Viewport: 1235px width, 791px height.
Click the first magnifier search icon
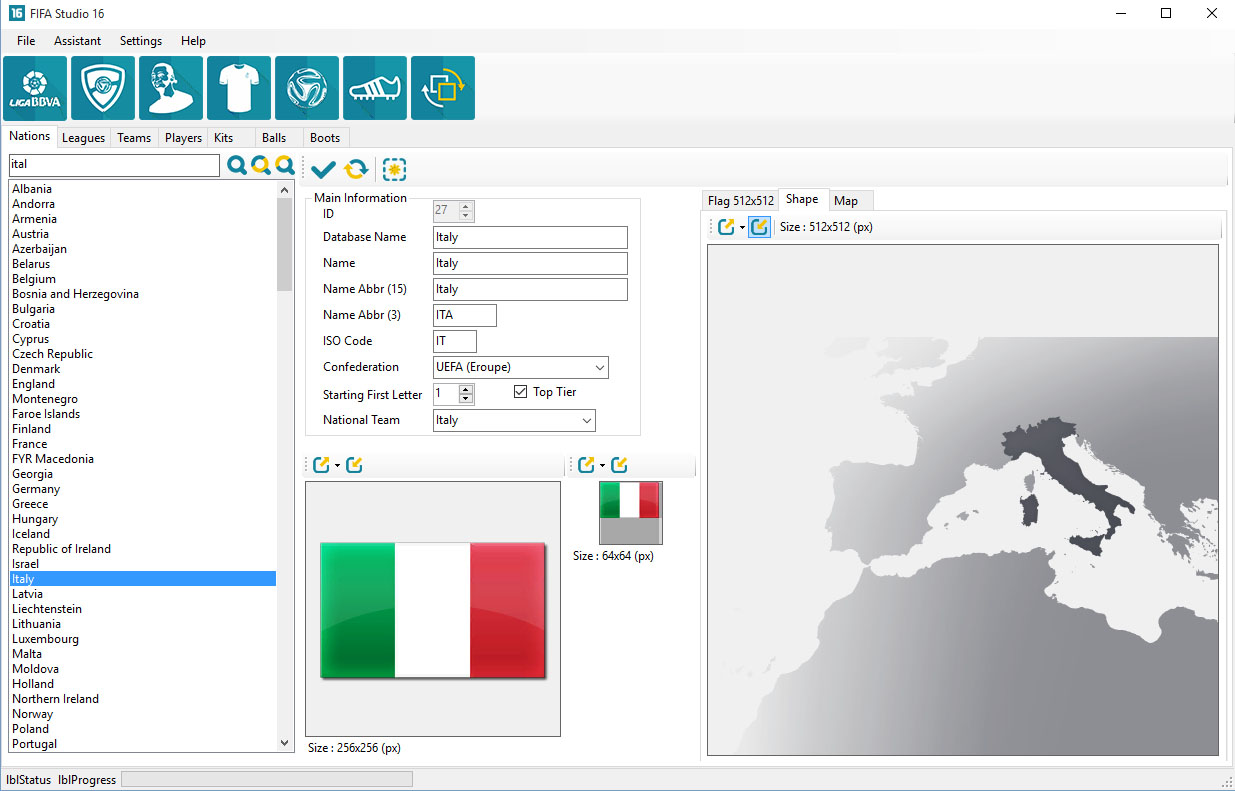click(237, 166)
